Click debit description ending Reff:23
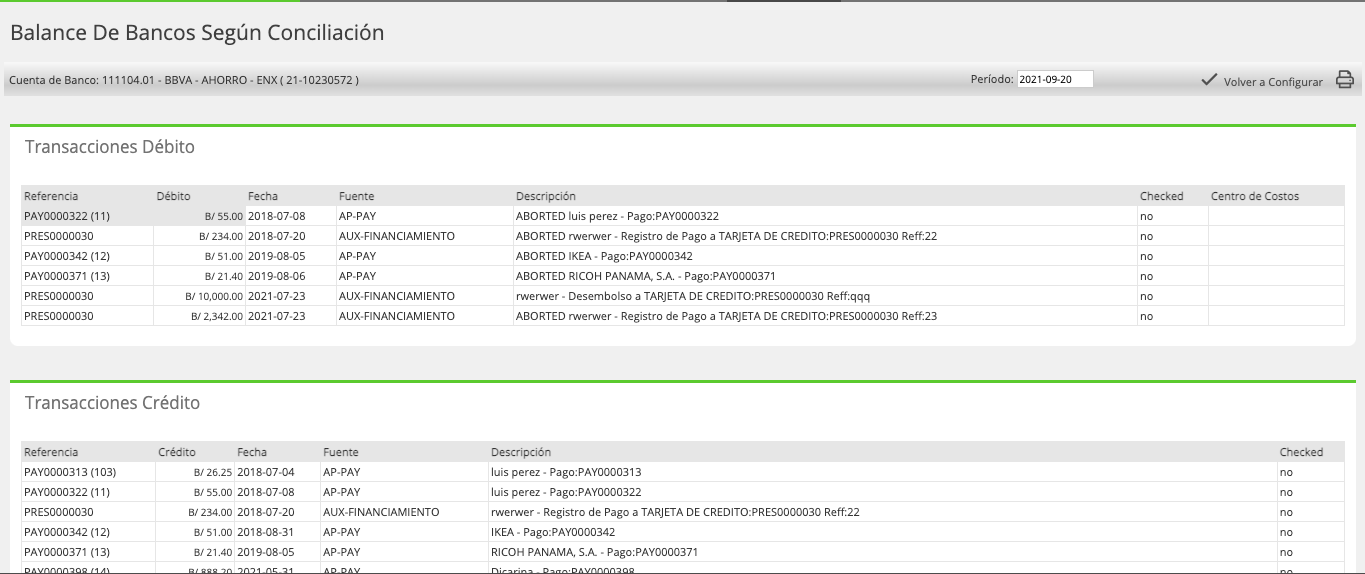 726,316
